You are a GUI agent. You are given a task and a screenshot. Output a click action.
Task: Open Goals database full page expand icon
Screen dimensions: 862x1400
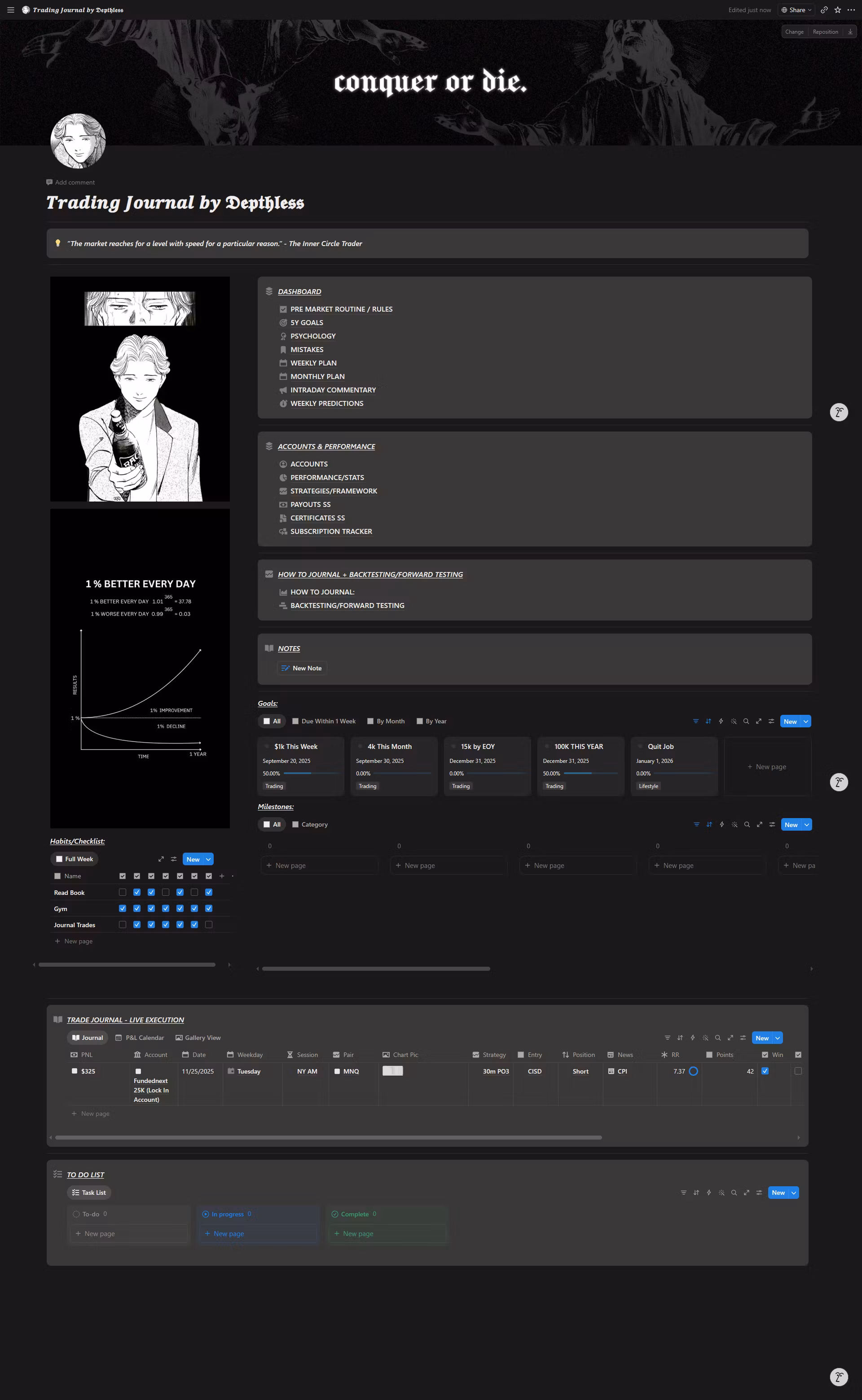pyautogui.click(x=758, y=721)
